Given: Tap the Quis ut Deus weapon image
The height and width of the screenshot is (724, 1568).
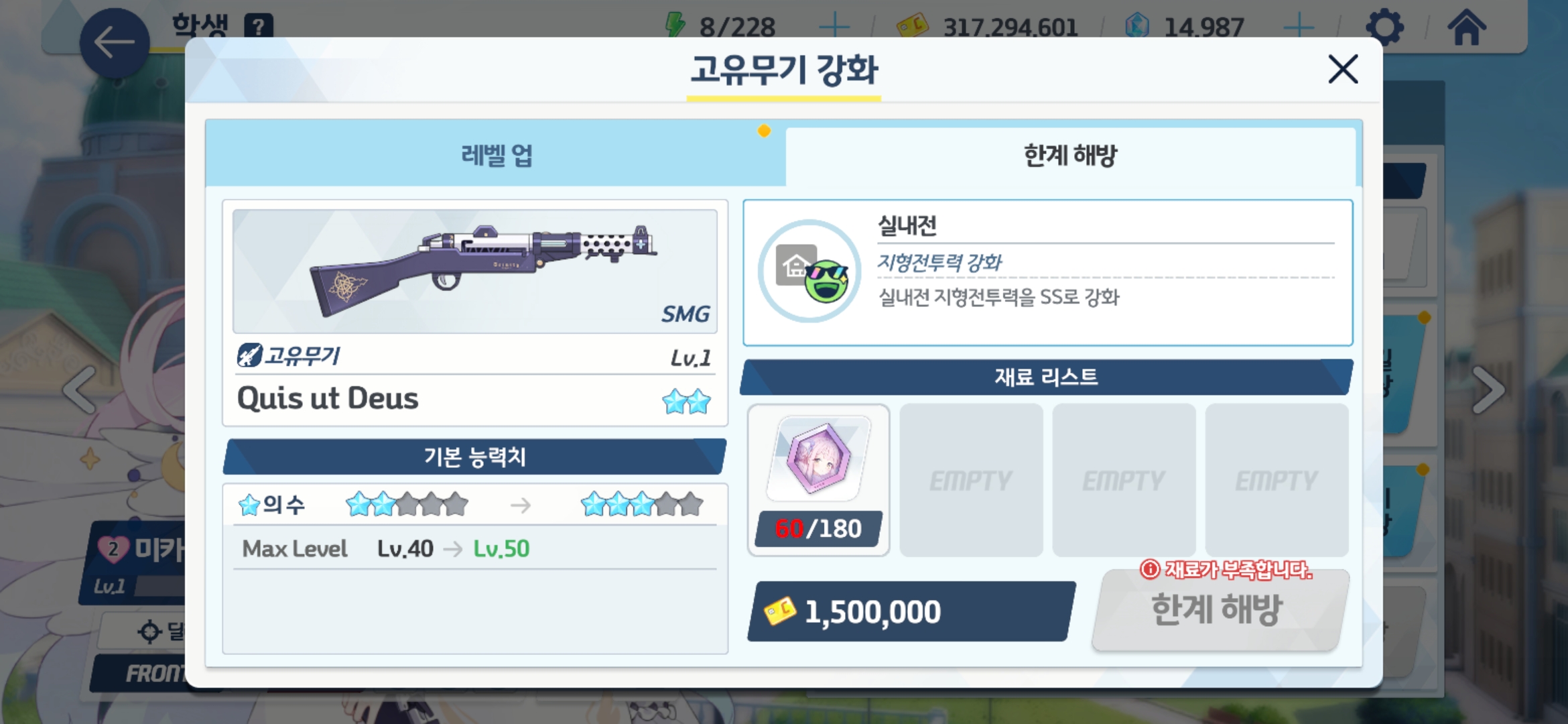Looking at the screenshot, I should (x=475, y=271).
